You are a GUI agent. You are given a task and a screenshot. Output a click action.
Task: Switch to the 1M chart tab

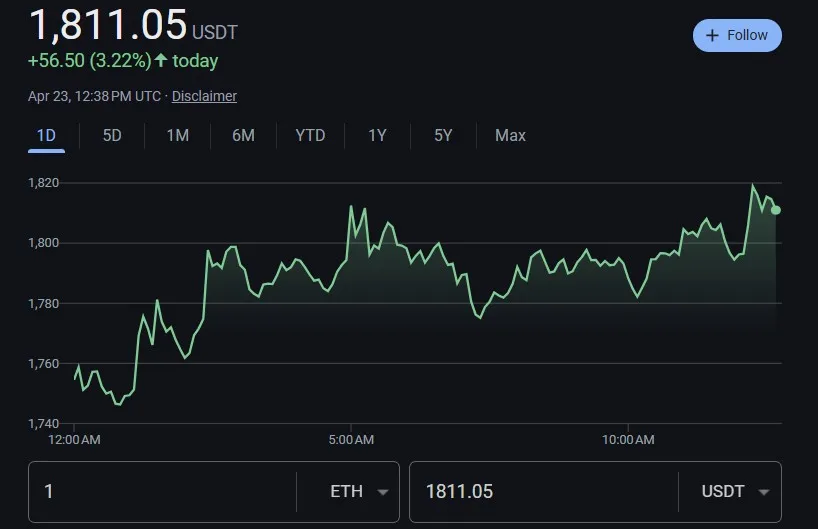coord(177,135)
